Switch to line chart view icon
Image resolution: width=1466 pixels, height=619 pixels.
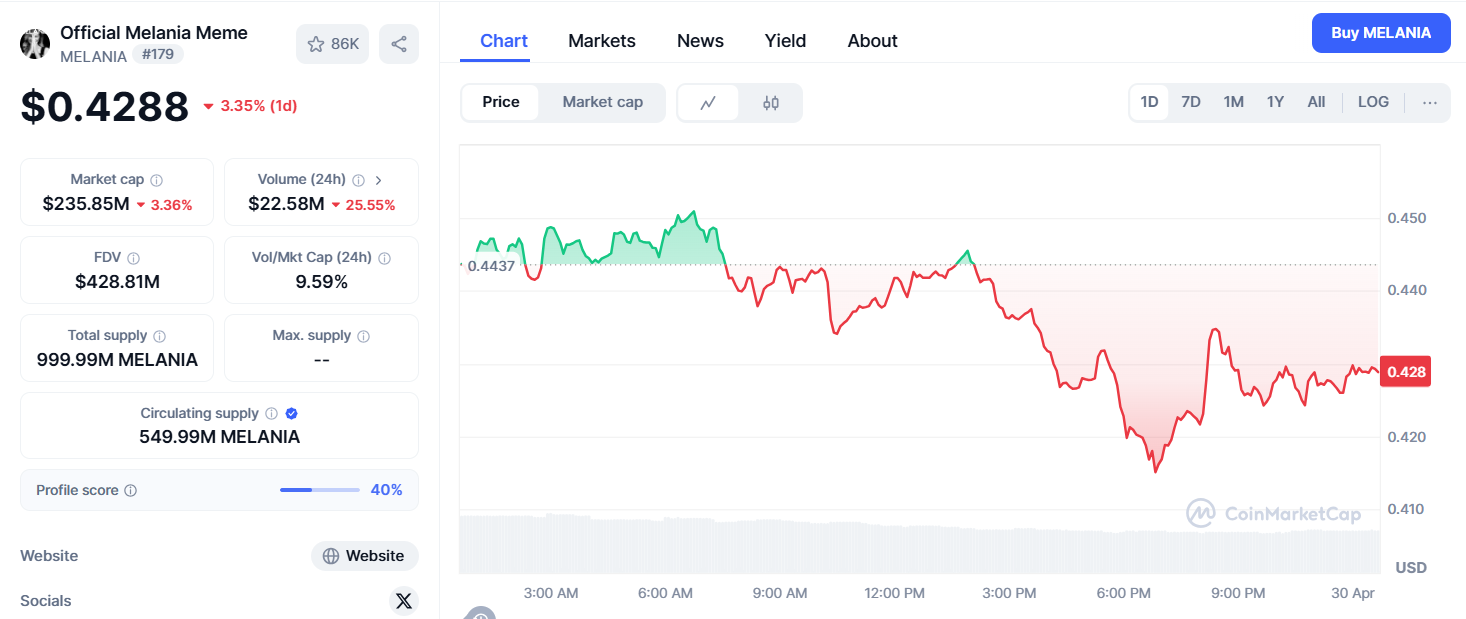(708, 103)
